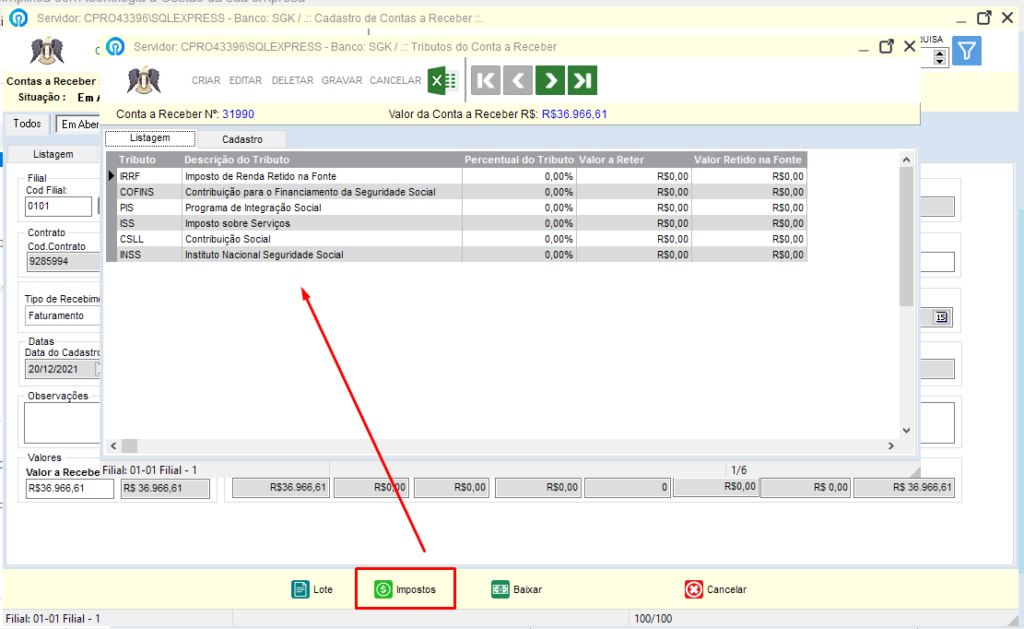1024x629 pixels.
Task: Click EDITAR in the Tributos toolbar
Action: pos(246,80)
